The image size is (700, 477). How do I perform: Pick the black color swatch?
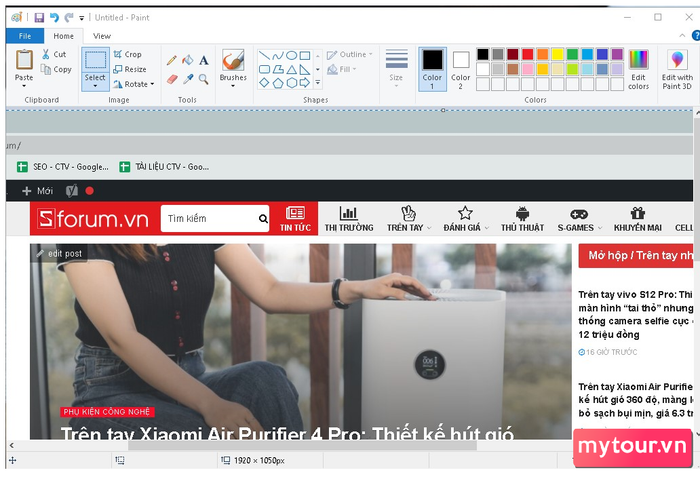(x=483, y=54)
